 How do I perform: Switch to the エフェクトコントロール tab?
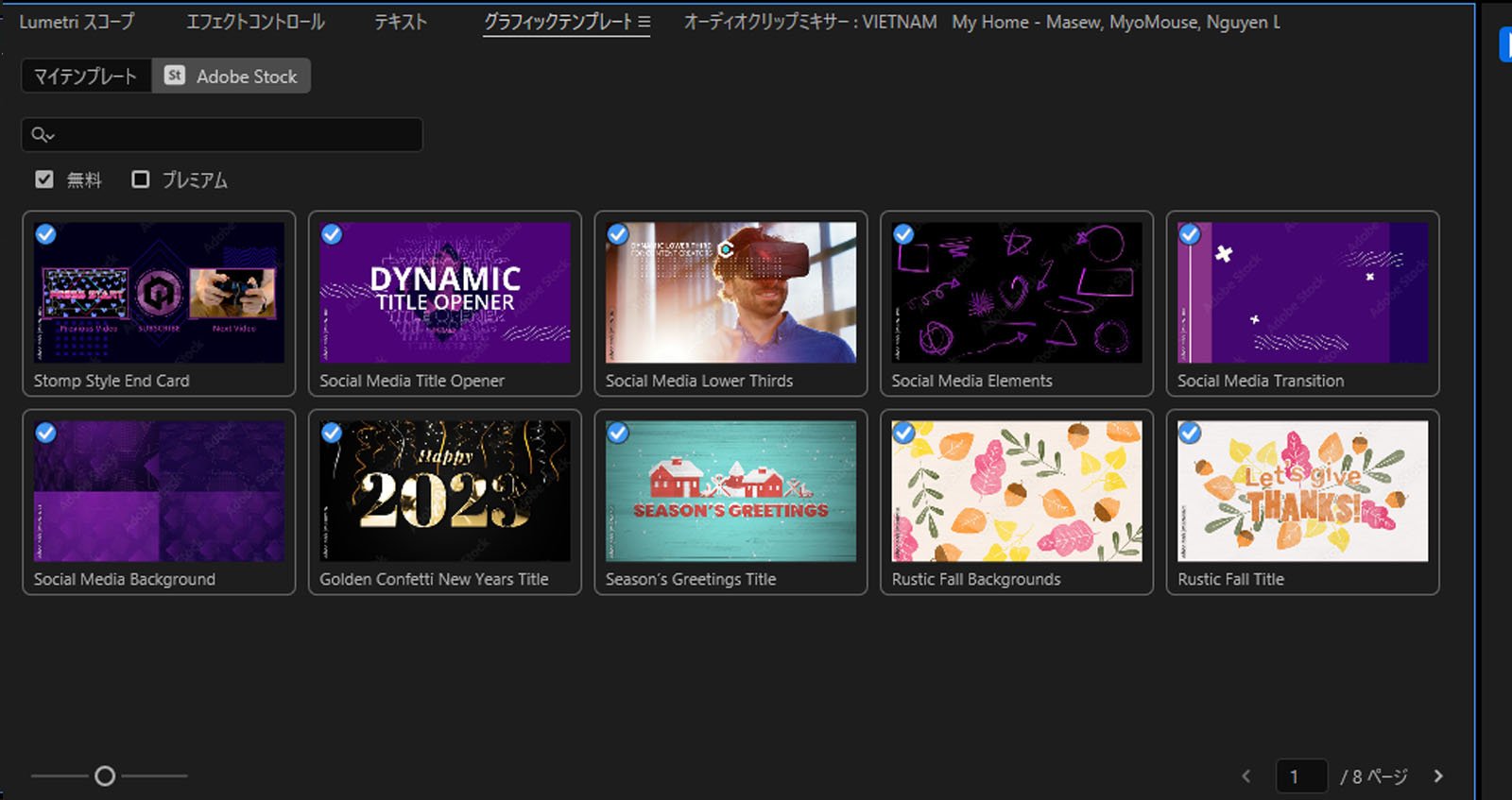(x=255, y=22)
